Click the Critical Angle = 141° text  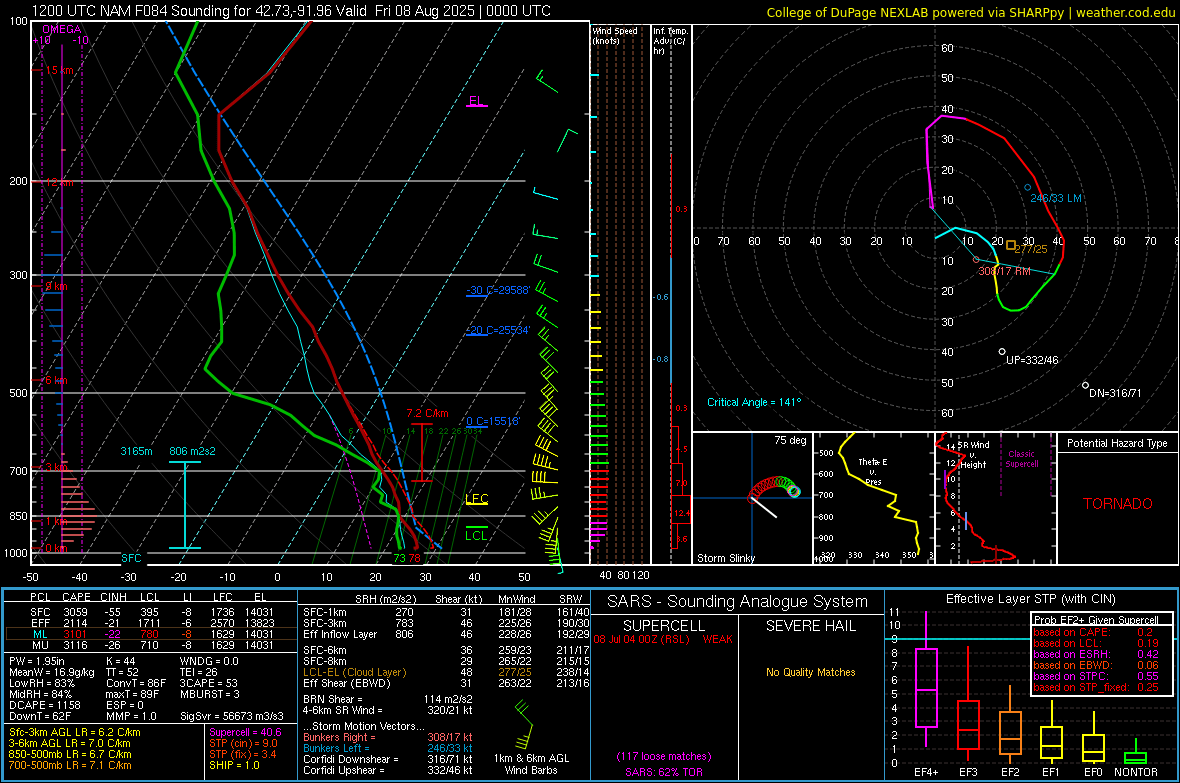coord(754,402)
